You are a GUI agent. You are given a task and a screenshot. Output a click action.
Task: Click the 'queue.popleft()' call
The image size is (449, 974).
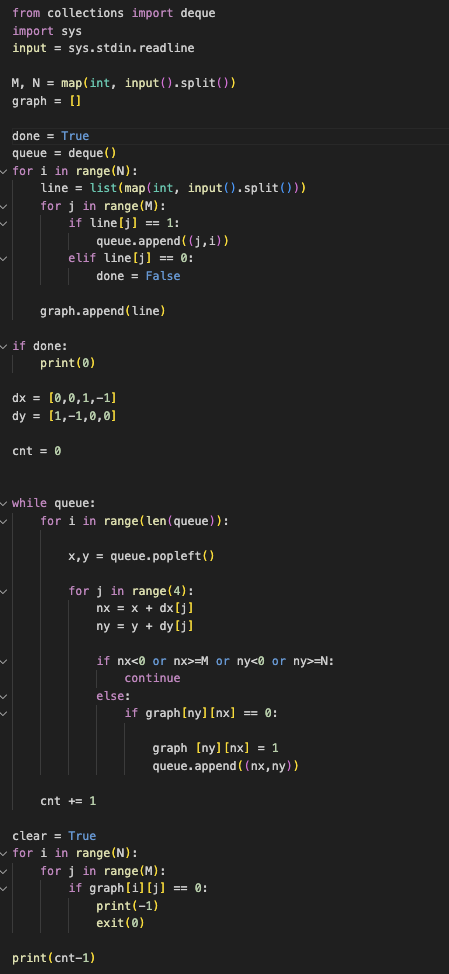click(x=162, y=556)
